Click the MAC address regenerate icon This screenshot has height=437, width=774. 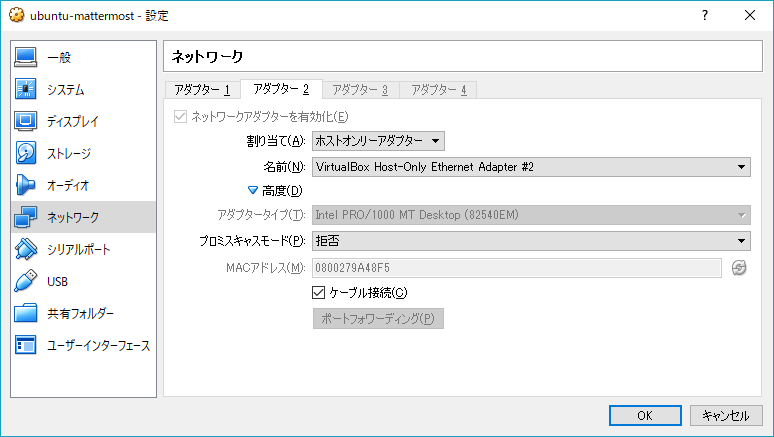tap(739, 268)
